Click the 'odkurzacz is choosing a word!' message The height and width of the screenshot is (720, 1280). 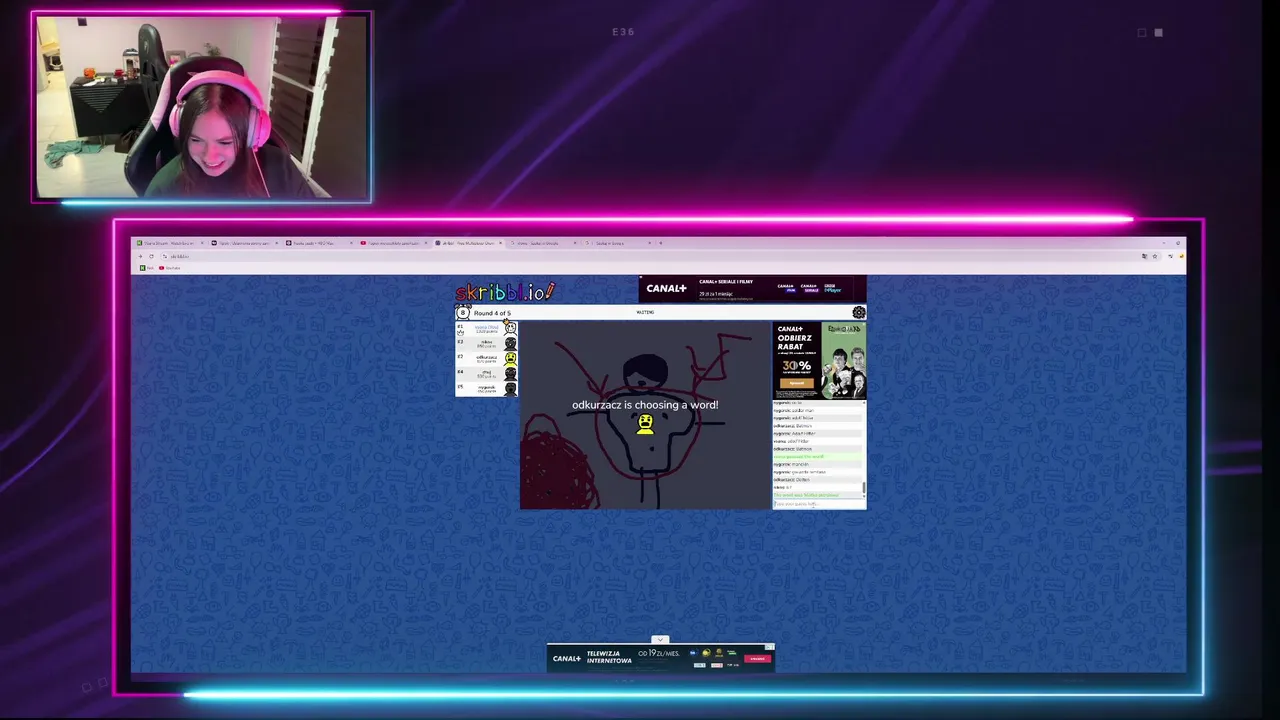coord(645,405)
